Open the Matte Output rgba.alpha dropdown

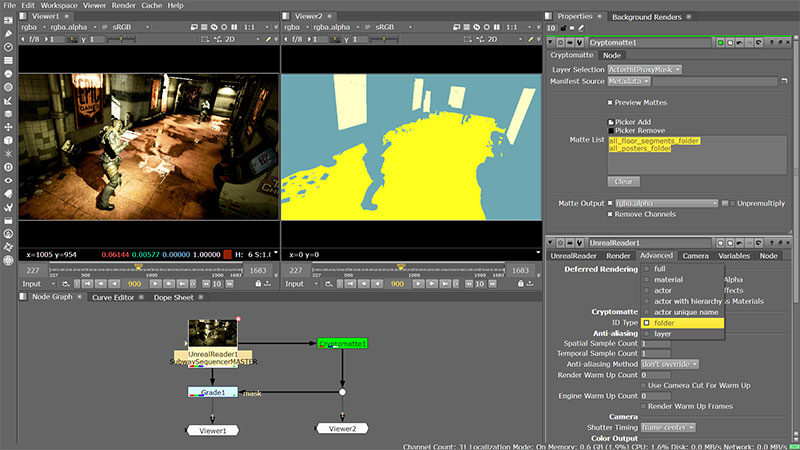coord(666,204)
